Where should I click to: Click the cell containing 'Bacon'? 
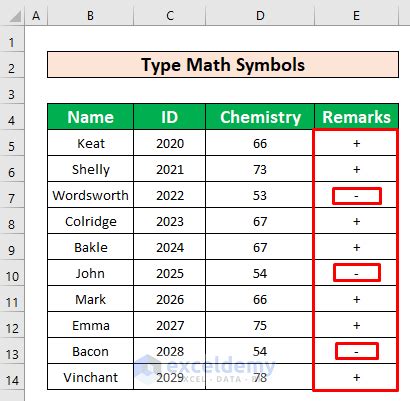(x=90, y=351)
